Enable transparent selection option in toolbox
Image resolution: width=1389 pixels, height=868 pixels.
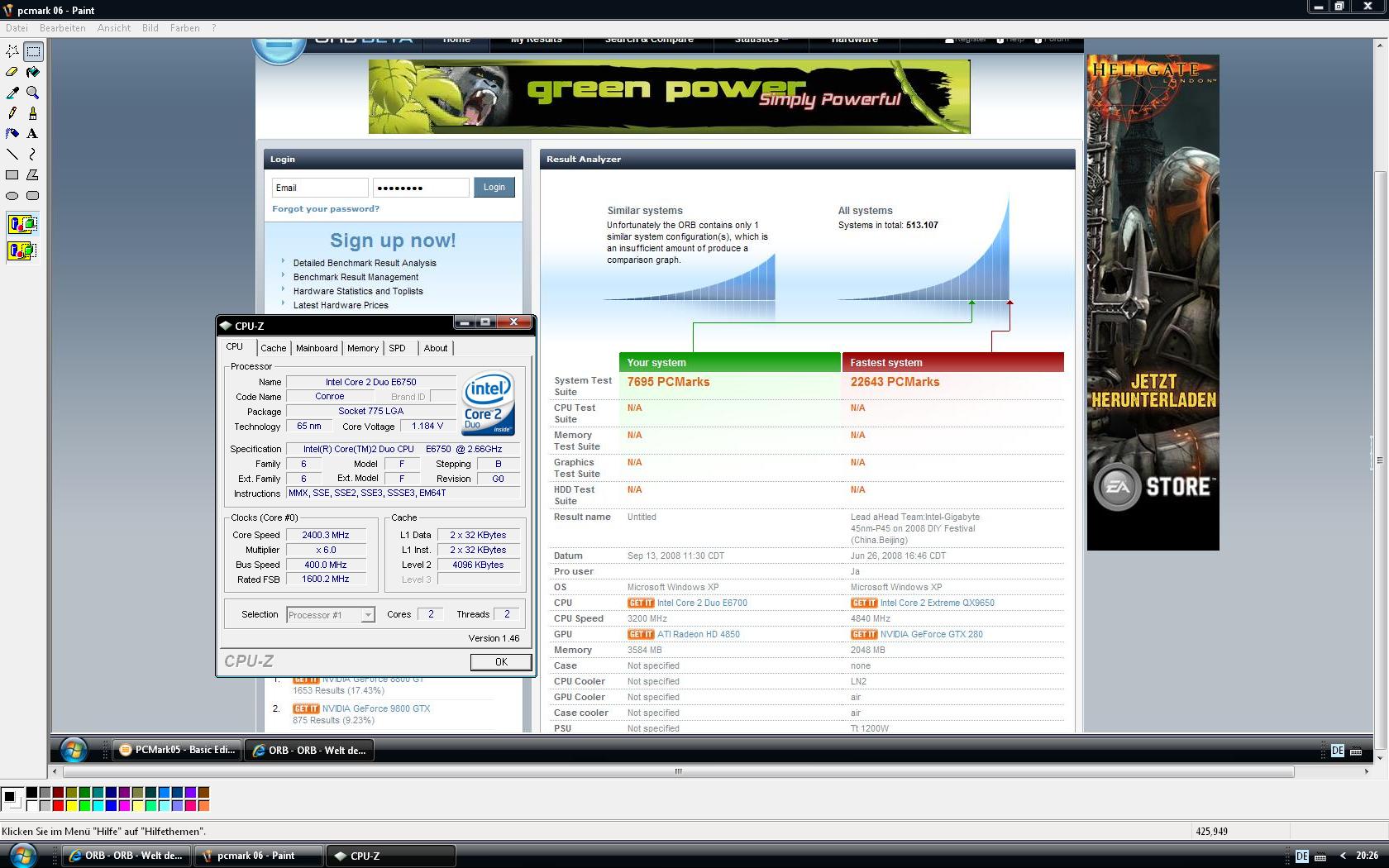(22, 250)
